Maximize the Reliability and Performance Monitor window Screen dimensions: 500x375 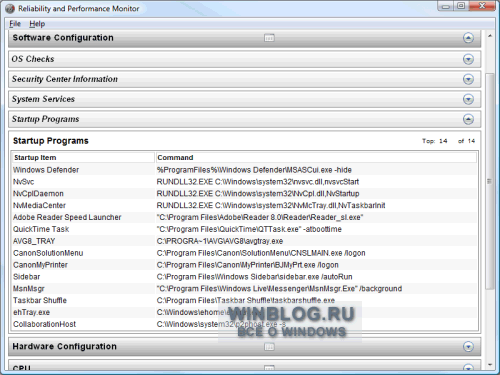click(461, 6)
